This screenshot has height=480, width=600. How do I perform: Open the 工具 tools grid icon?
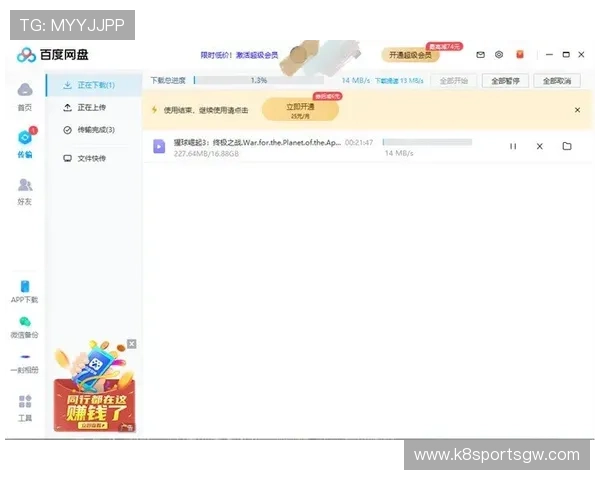tap(25, 402)
